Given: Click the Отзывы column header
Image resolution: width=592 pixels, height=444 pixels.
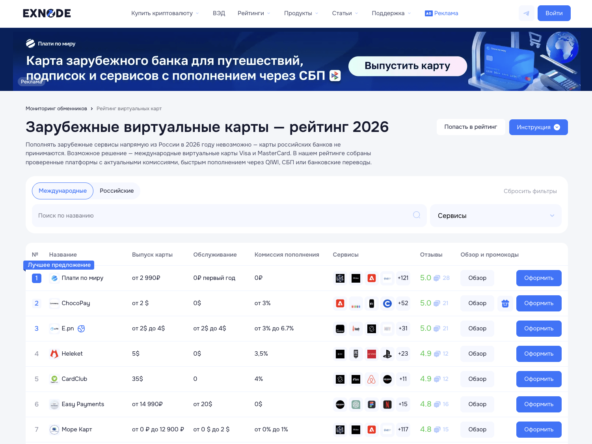Looking at the screenshot, I should click(x=431, y=254).
